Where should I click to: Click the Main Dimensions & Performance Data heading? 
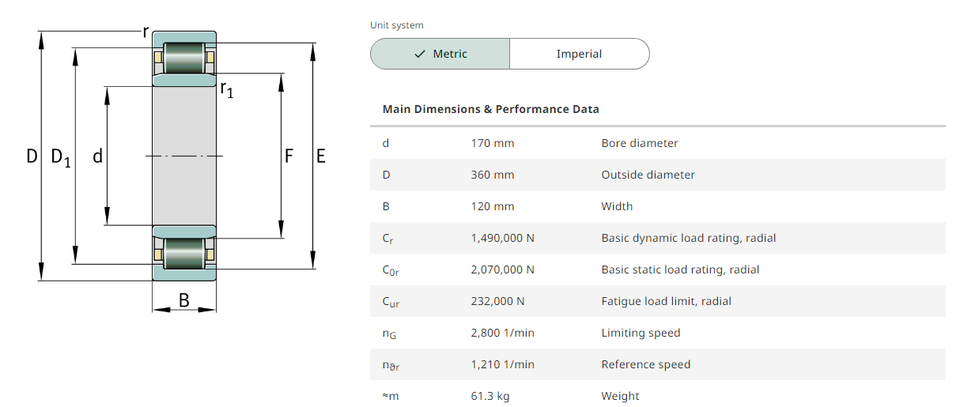pos(491,109)
